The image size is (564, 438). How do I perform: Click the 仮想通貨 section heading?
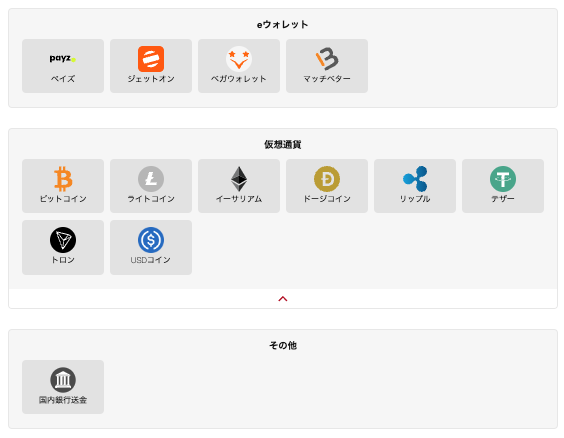pyautogui.click(x=283, y=145)
